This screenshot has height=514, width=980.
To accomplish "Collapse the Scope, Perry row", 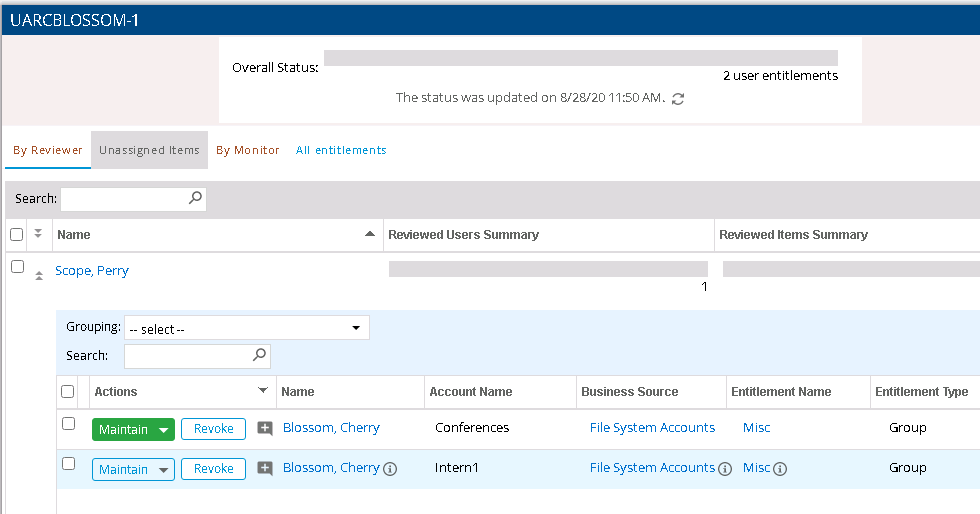I will pyautogui.click(x=39, y=275).
